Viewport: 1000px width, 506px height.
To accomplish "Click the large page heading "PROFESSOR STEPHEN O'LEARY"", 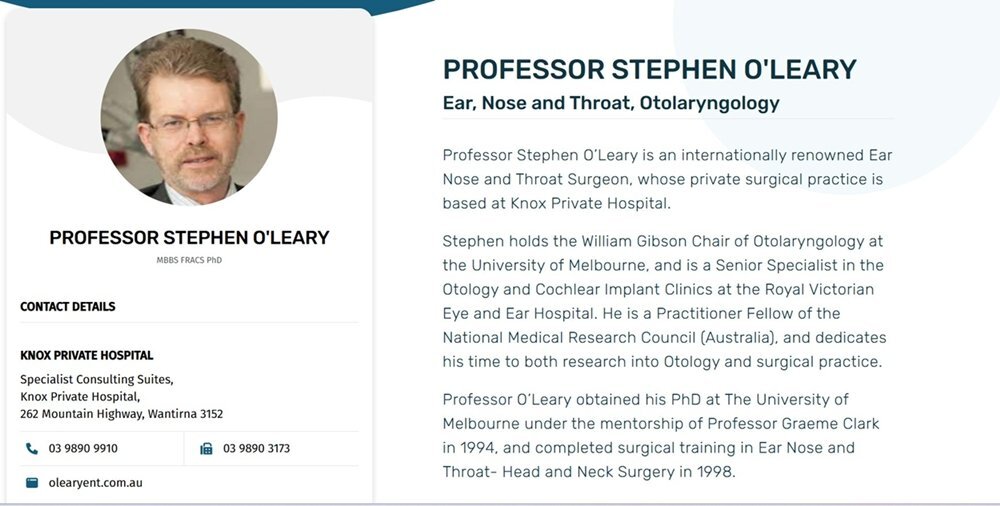I will 649,69.
